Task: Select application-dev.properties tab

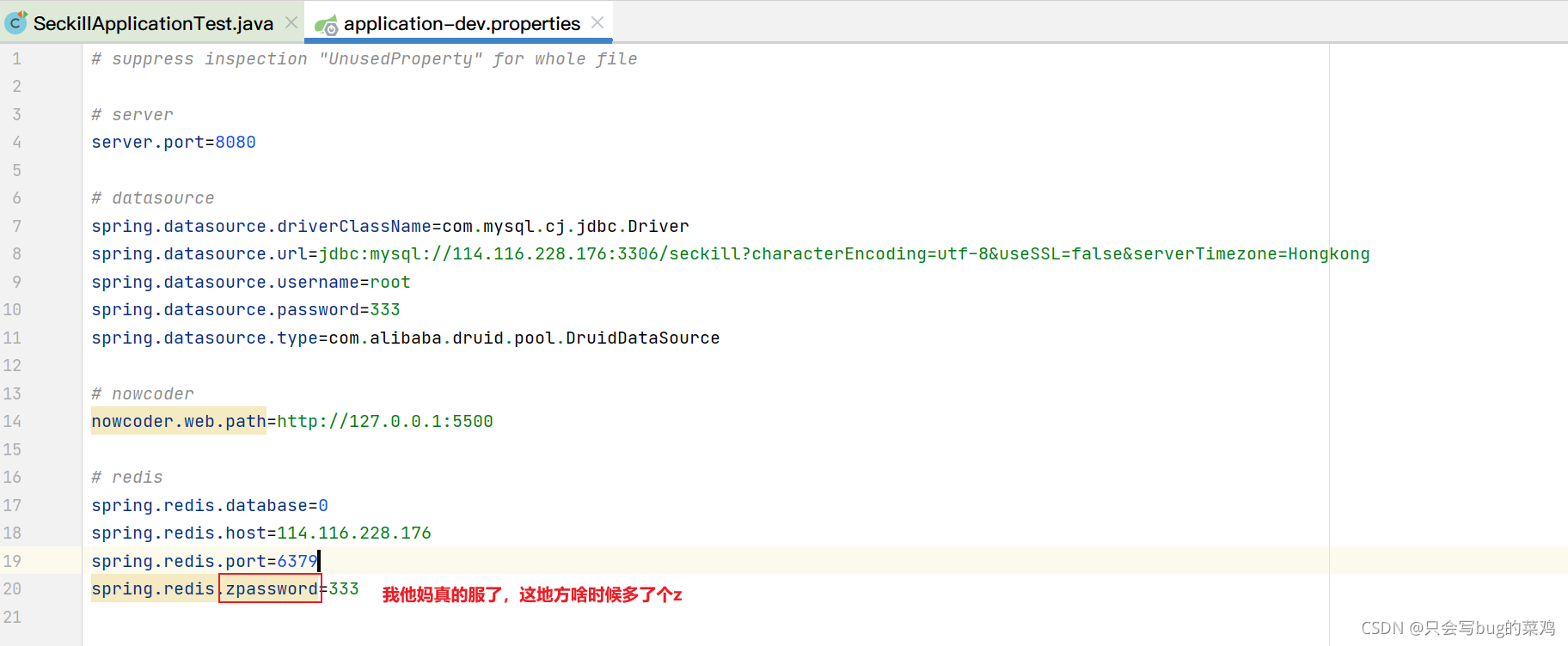Action: (x=462, y=23)
